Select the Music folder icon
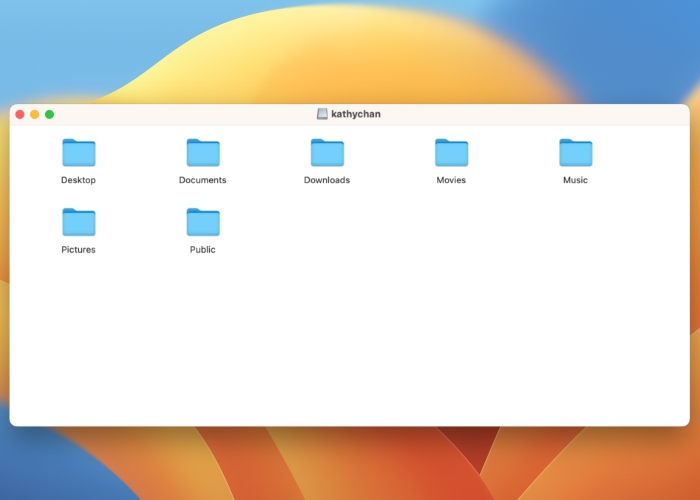 [575, 152]
